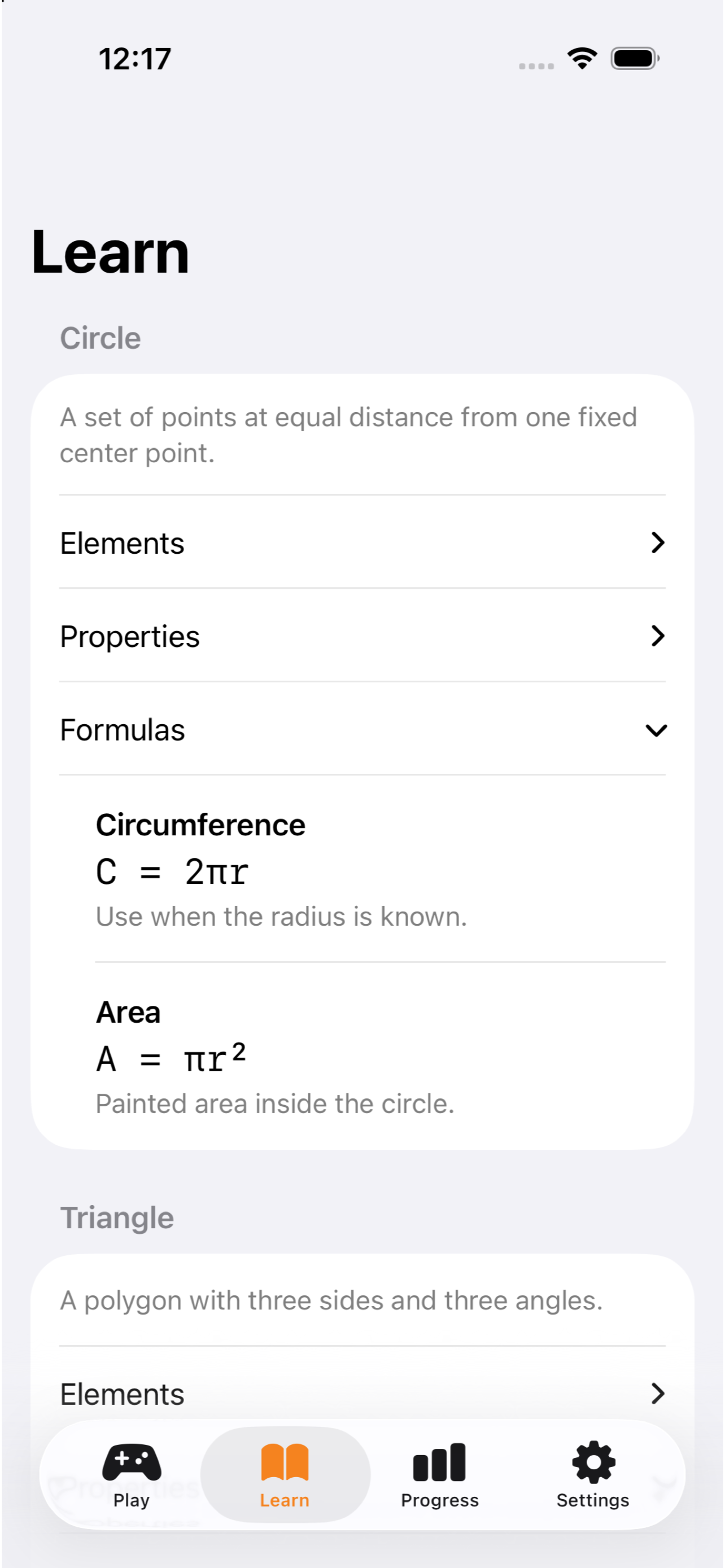725x1568 pixels.
Task: Open the Progress bar-chart icon
Action: coord(439,1461)
